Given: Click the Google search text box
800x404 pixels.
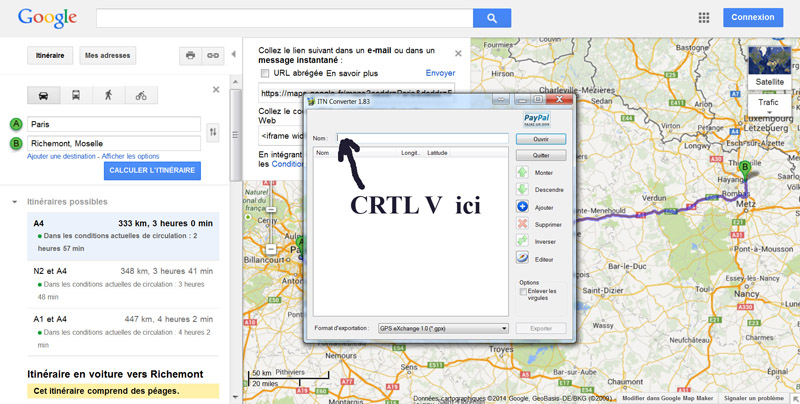Looking at the screenshot, I should pos(285,18).
